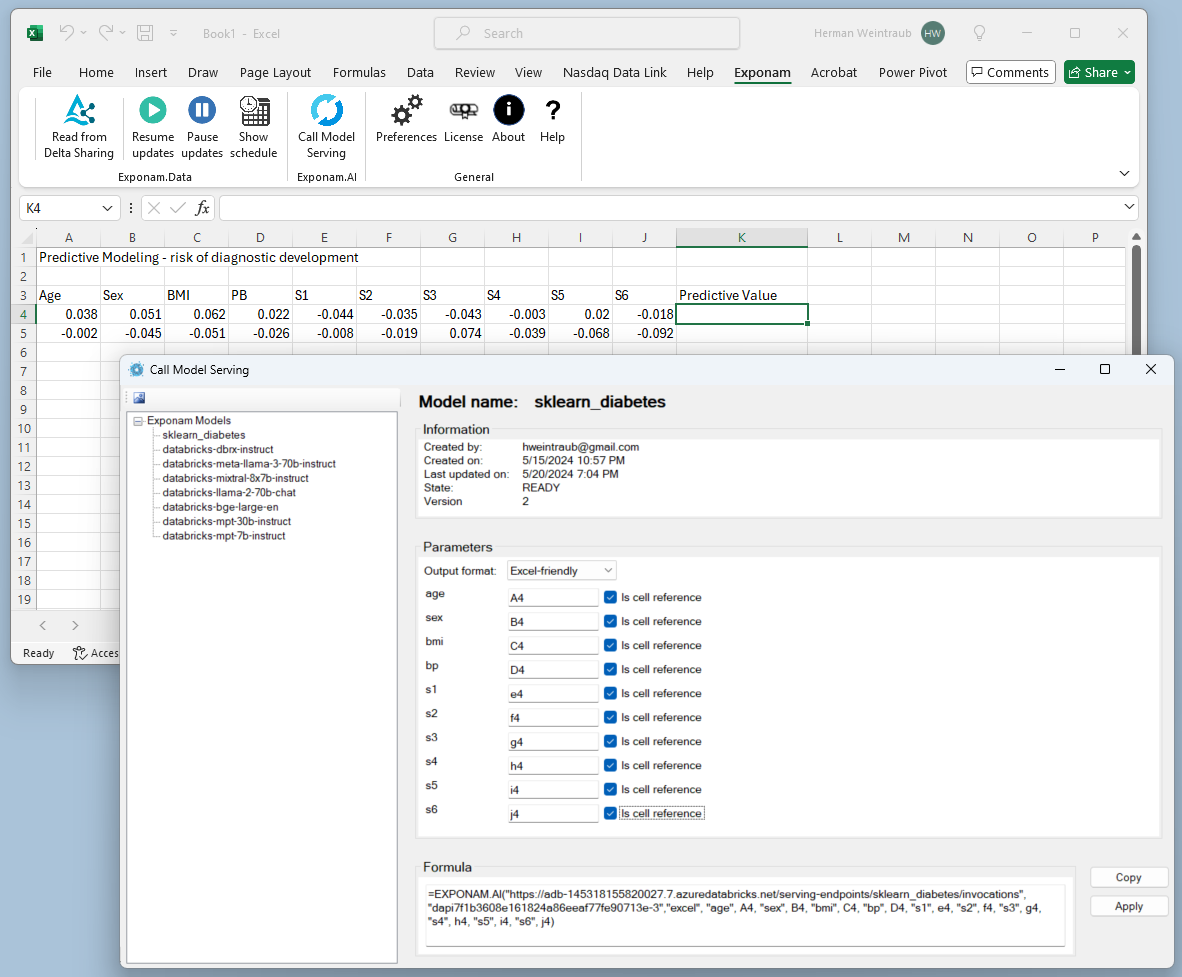Click the formula bar options dots
The image size is (1182, 977).
(x=130, y=208)
